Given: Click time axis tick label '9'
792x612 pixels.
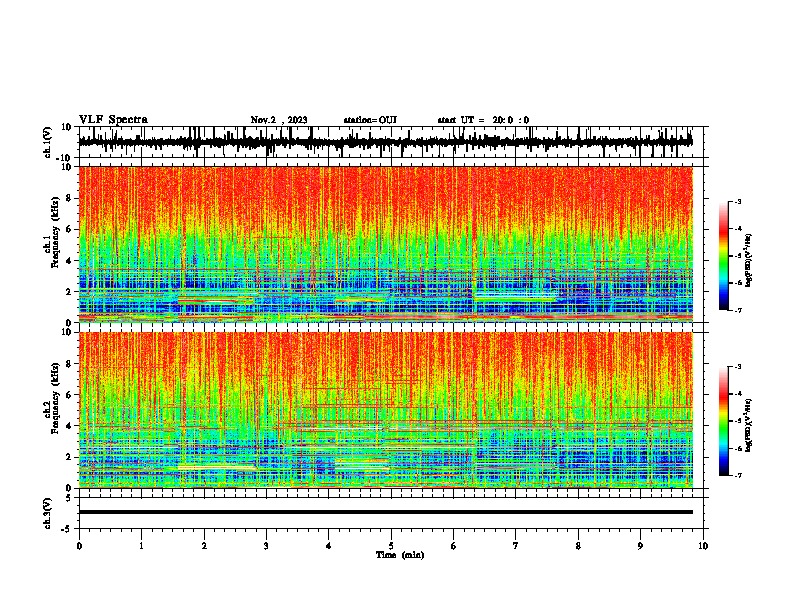Looking at the screenshot, I should pyautogui.click(x=640, y=546).
